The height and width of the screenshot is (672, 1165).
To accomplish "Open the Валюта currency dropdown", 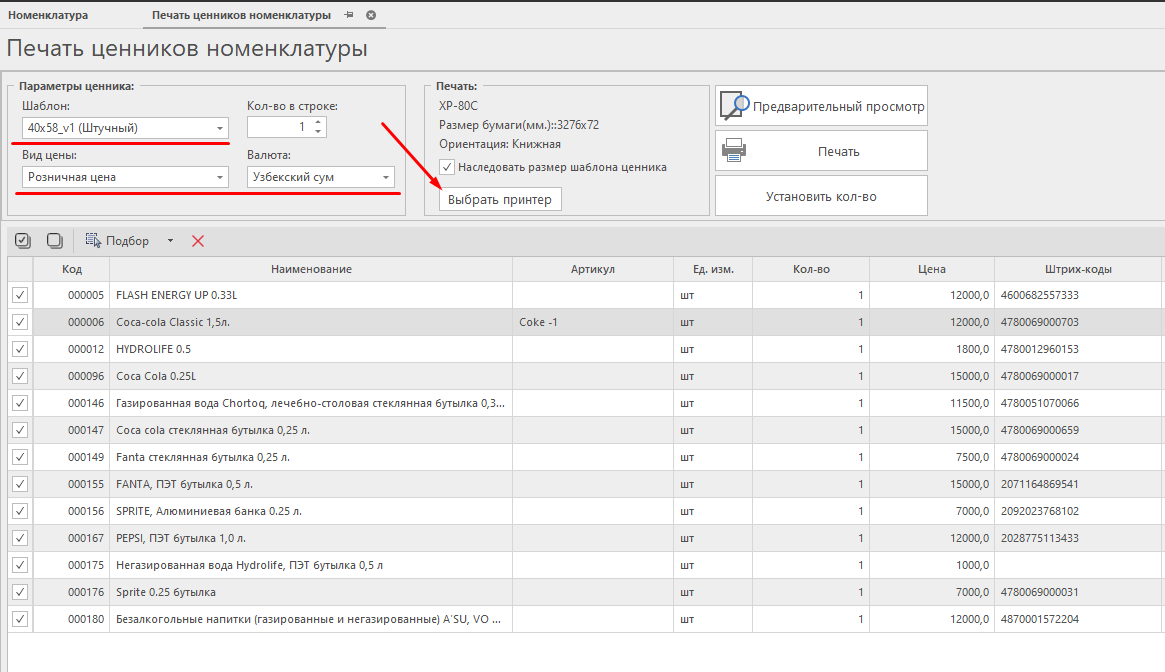I will pos(385,178).
